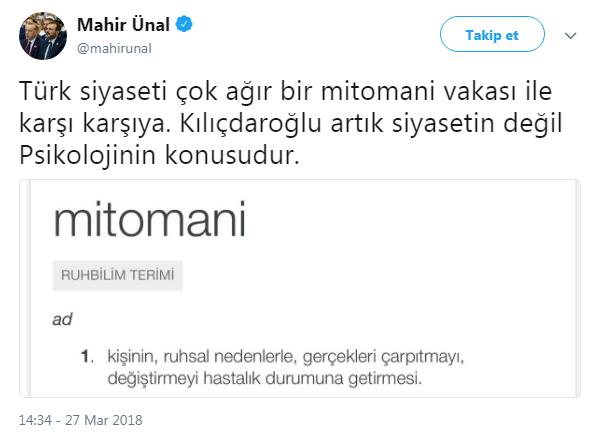
Task: Open the tweet options chevron menu
Action: coord(571,35)
